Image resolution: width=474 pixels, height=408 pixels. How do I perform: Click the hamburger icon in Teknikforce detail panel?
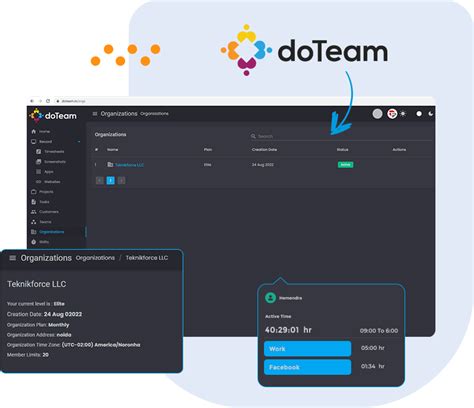(x=13, y=258)
